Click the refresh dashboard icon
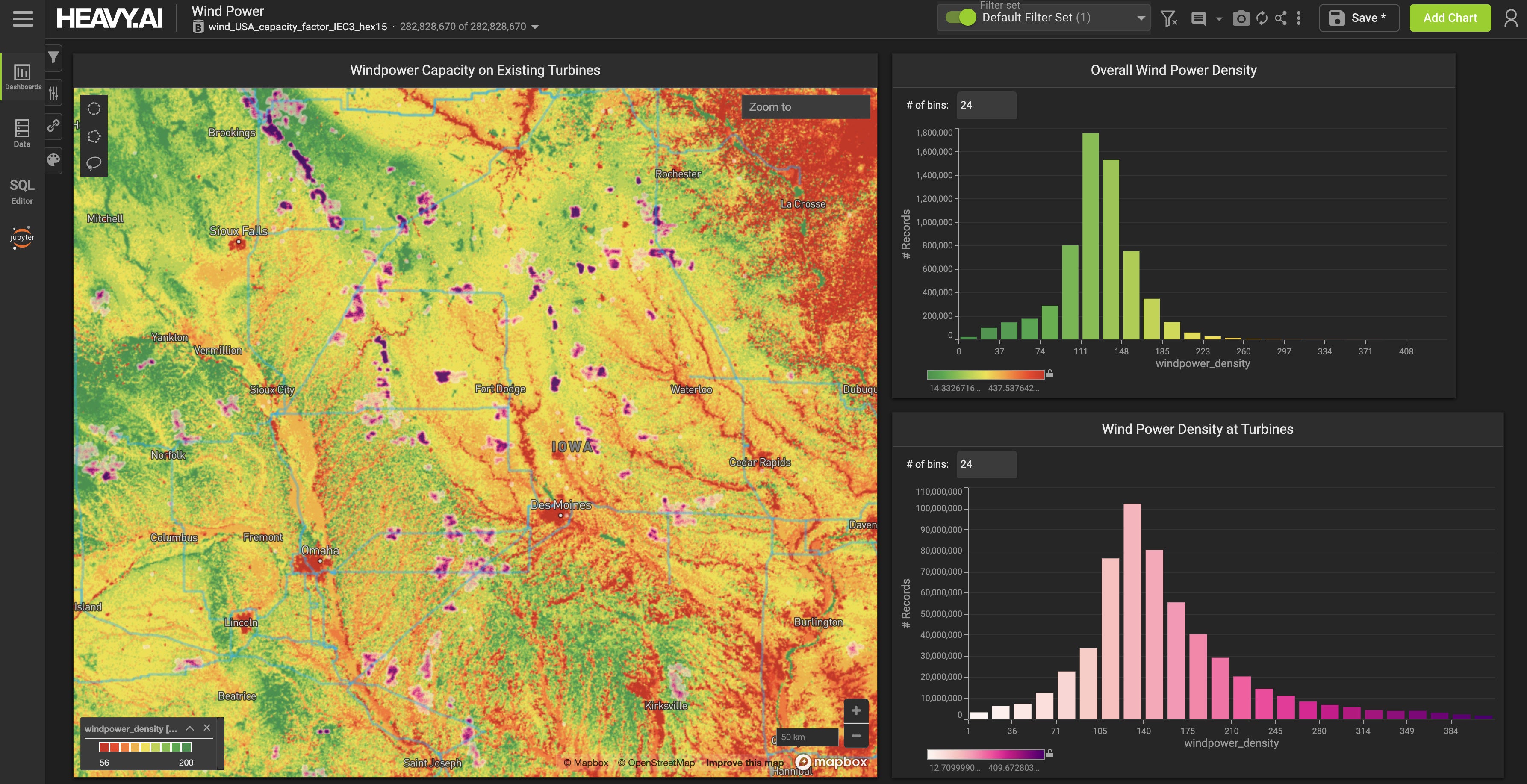This screenshot has width=1527, height=784. [1262, 18]
